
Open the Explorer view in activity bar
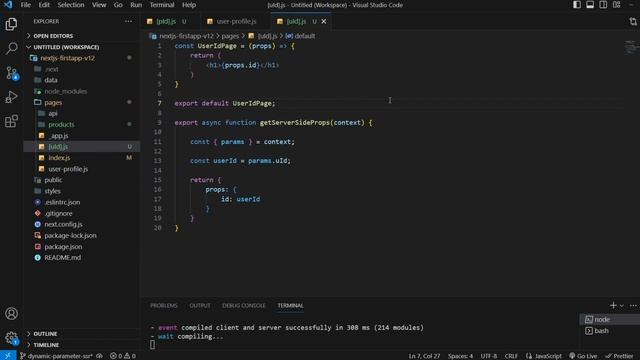tap(11, 24)
